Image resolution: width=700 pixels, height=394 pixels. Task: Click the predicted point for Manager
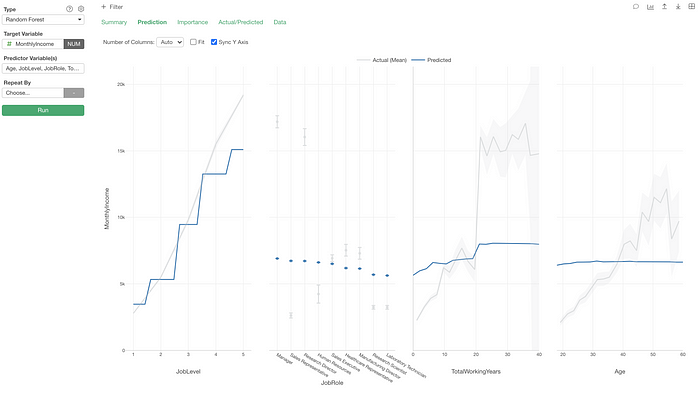pyautogui.click(x=277, y=258)
